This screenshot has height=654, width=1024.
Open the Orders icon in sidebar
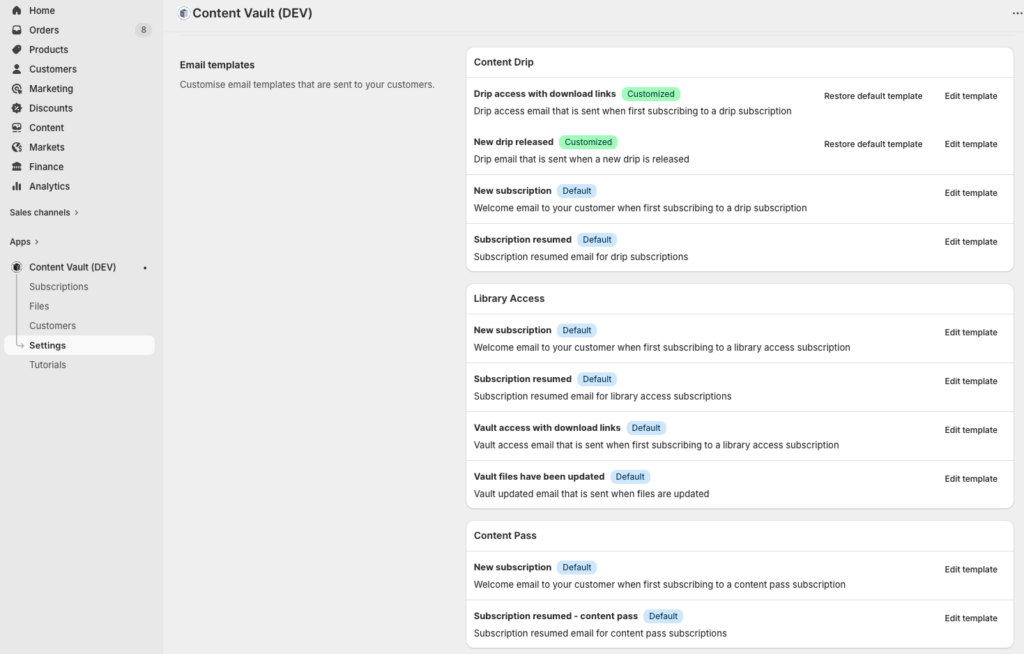coord(17,30)
